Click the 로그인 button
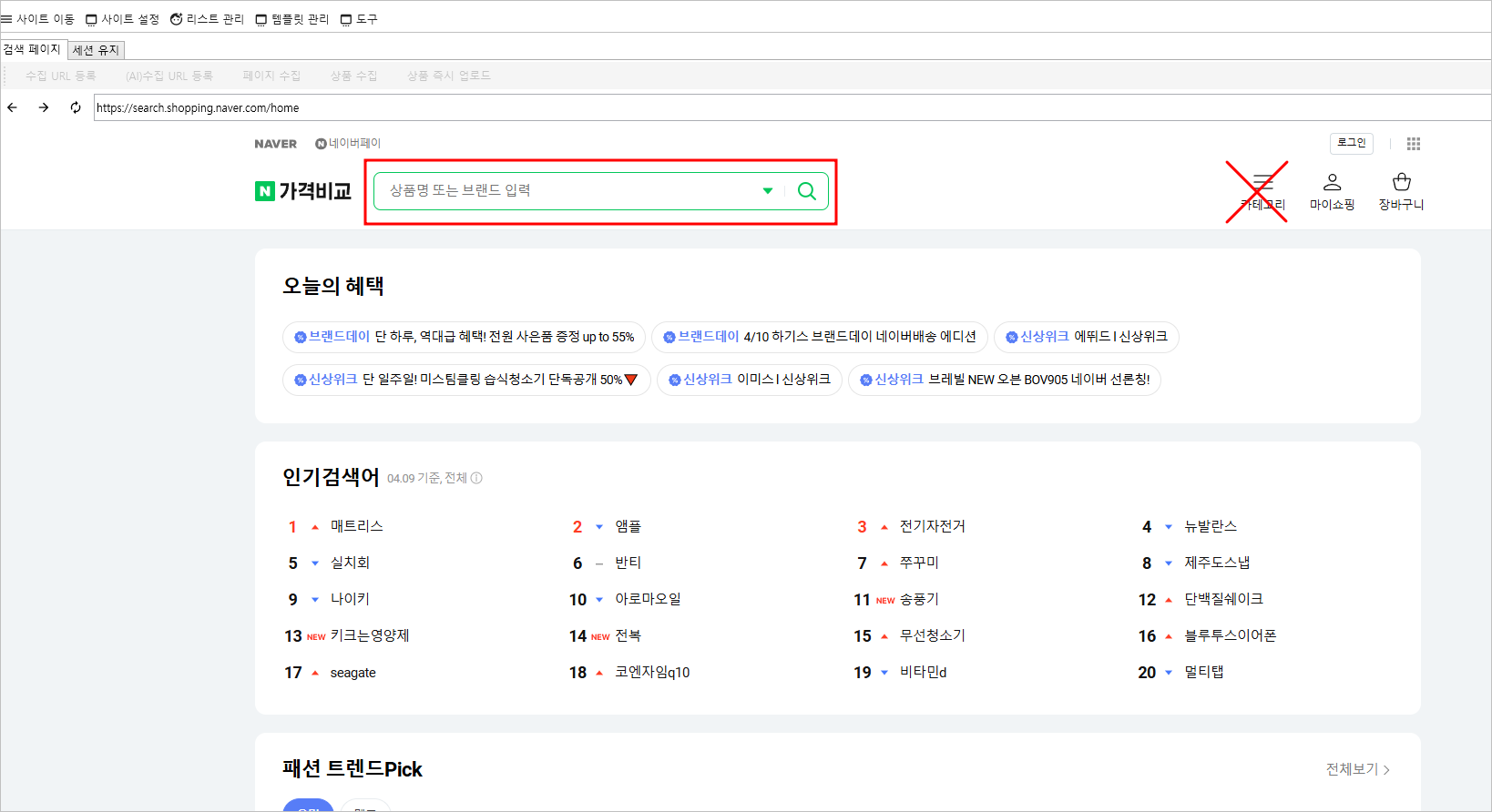 click(x=1352, y=143)
